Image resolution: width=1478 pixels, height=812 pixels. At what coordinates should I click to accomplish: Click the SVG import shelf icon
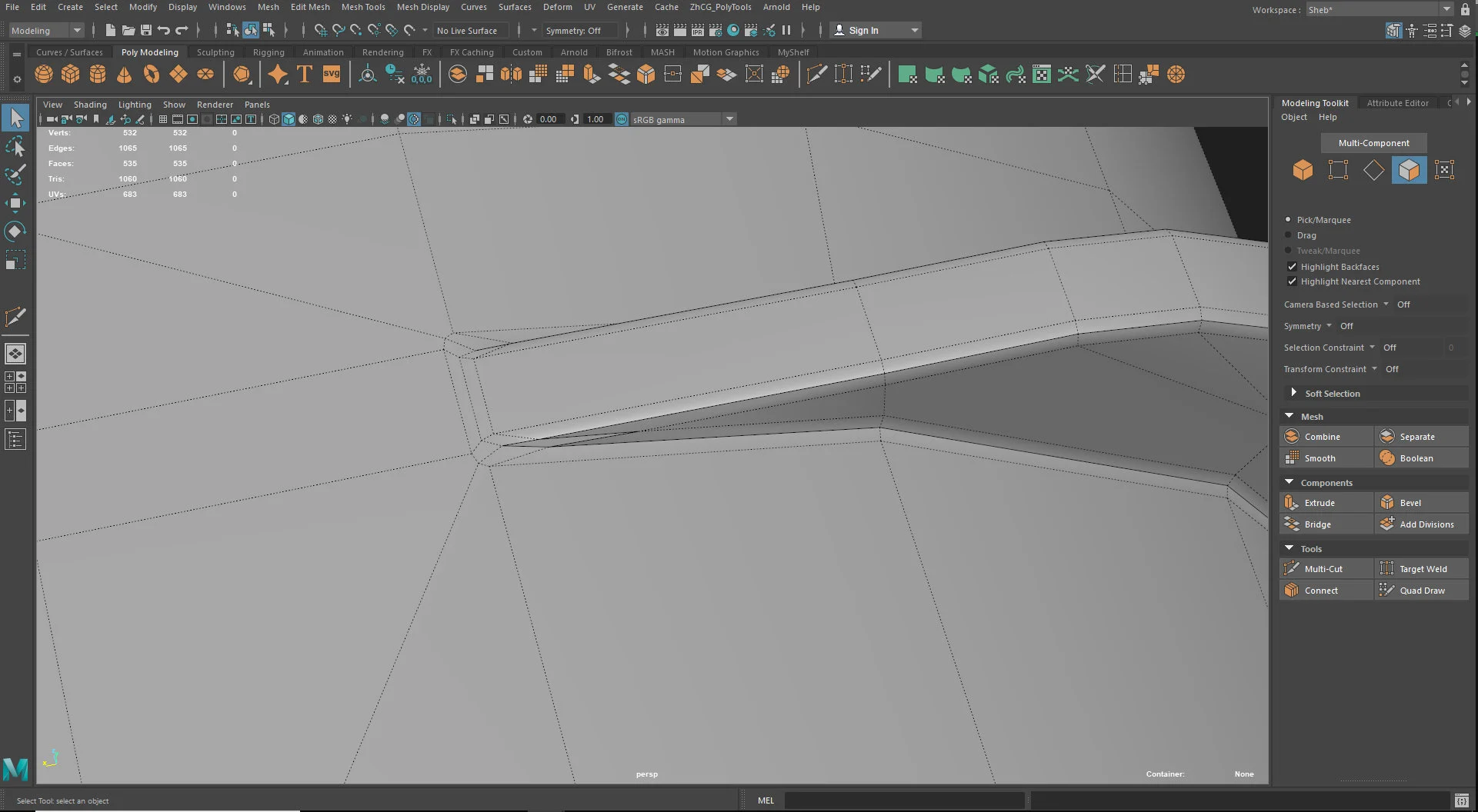click(332, 75)
